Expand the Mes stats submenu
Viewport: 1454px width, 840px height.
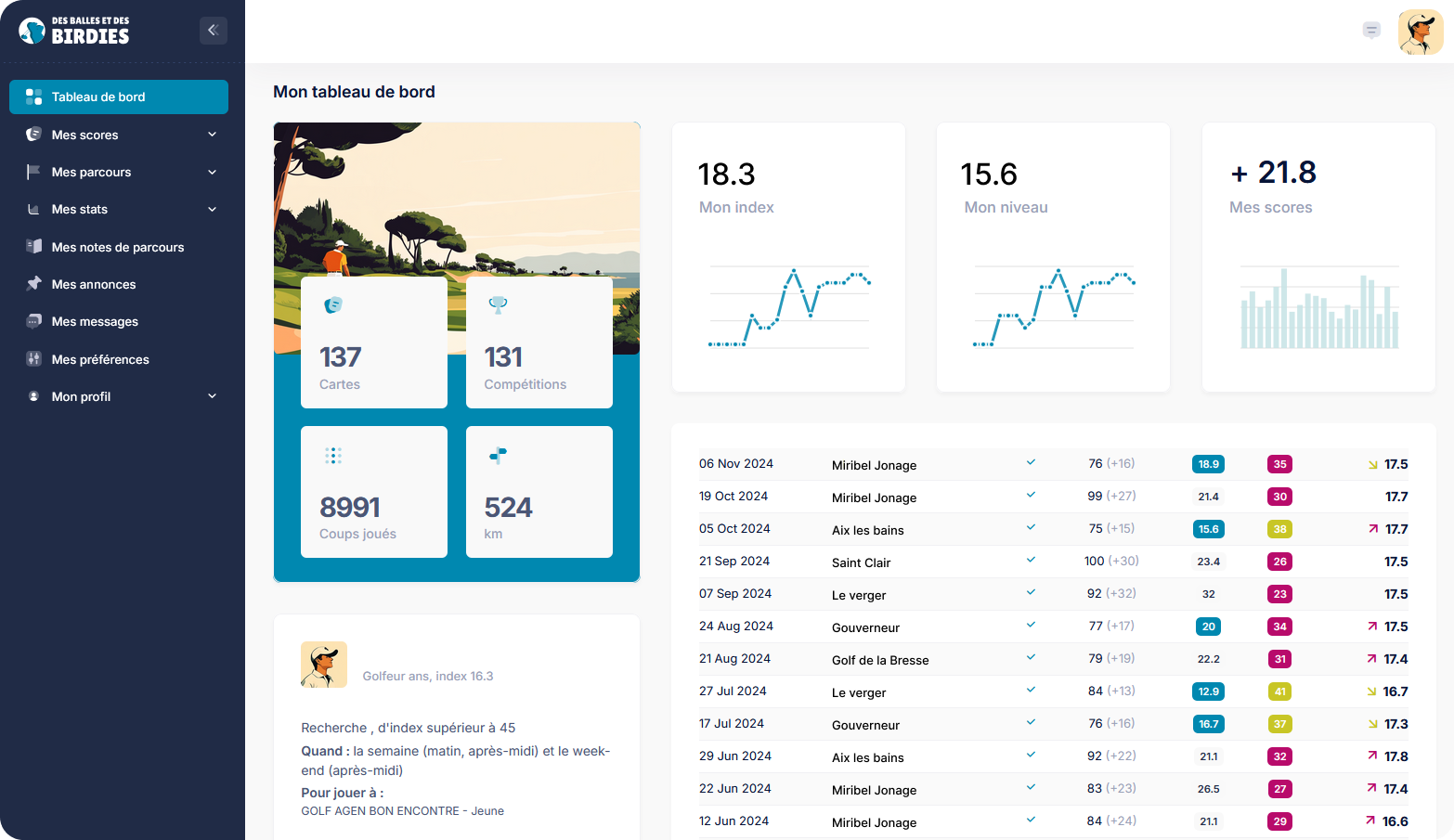[214, 209]
